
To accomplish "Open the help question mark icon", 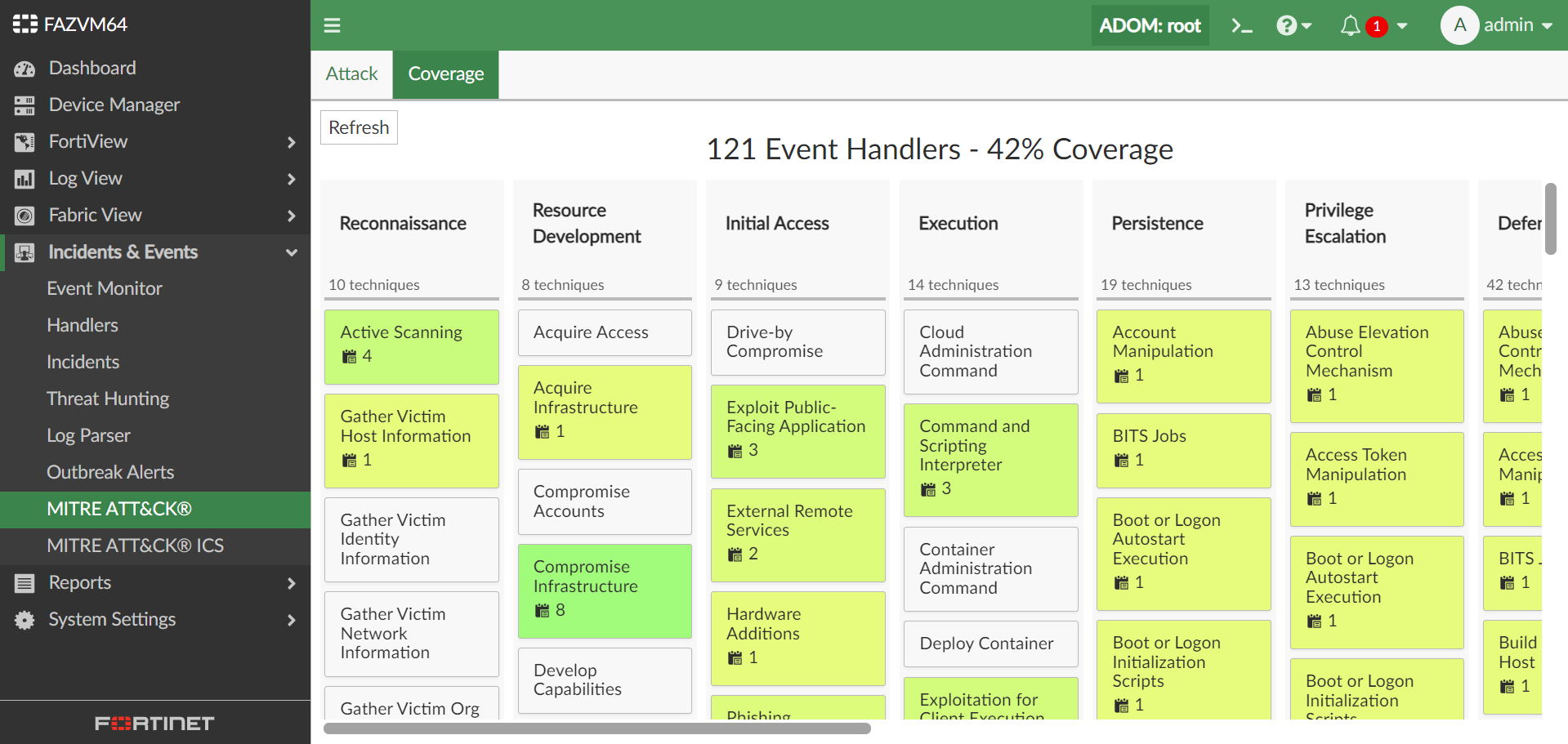I will 1286,26.
